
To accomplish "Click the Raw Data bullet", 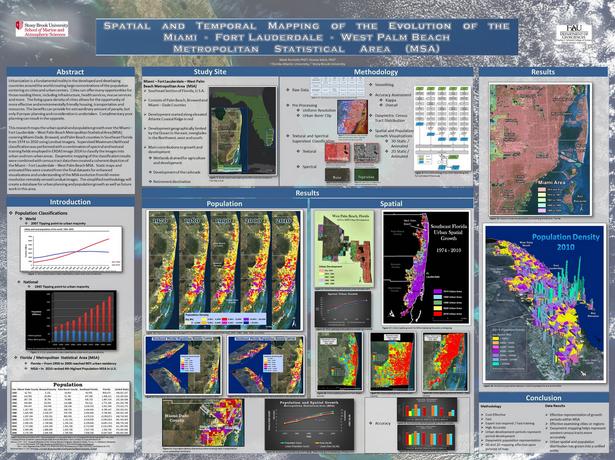I will pos(298,90).
